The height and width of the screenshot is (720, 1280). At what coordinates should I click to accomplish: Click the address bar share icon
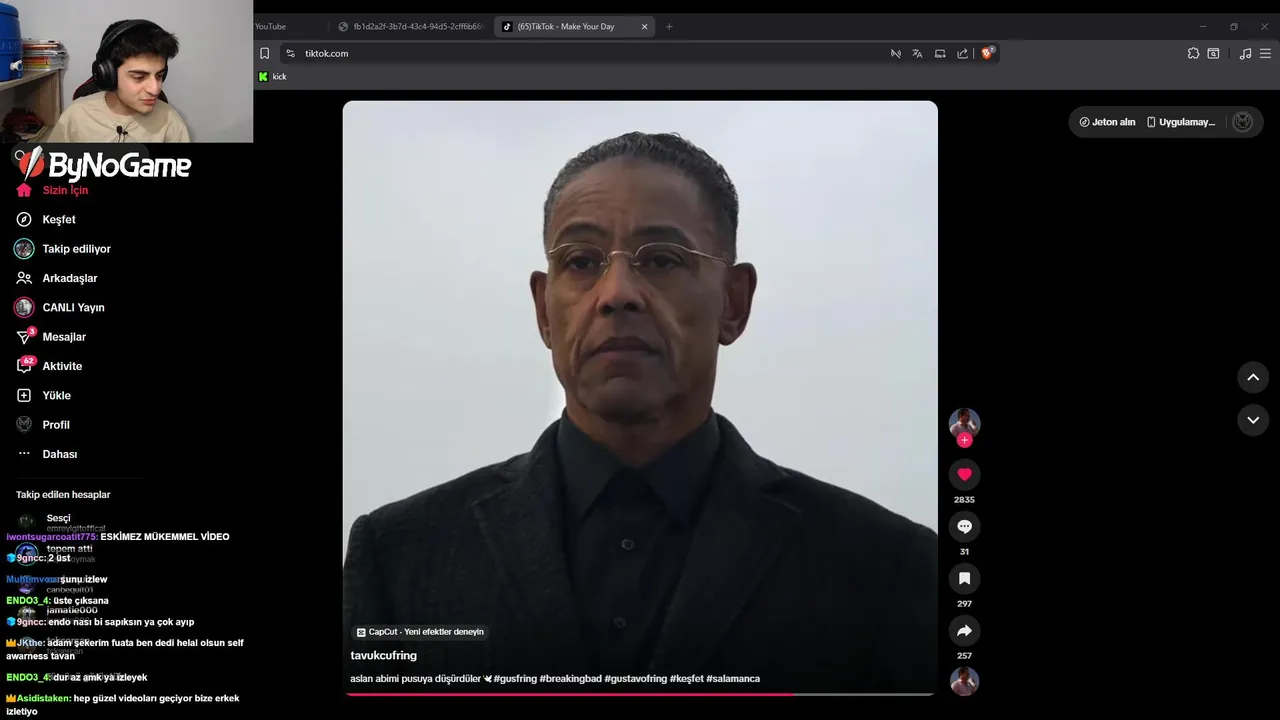click(962, 53)
